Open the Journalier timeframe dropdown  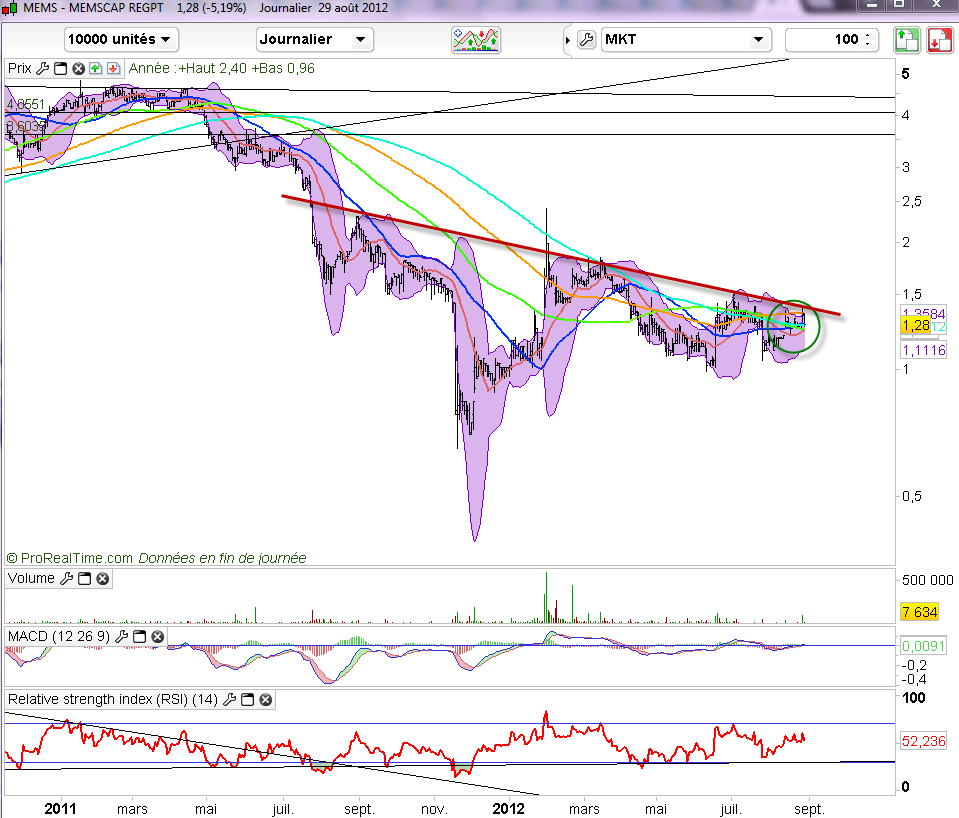tap(314, 39)
